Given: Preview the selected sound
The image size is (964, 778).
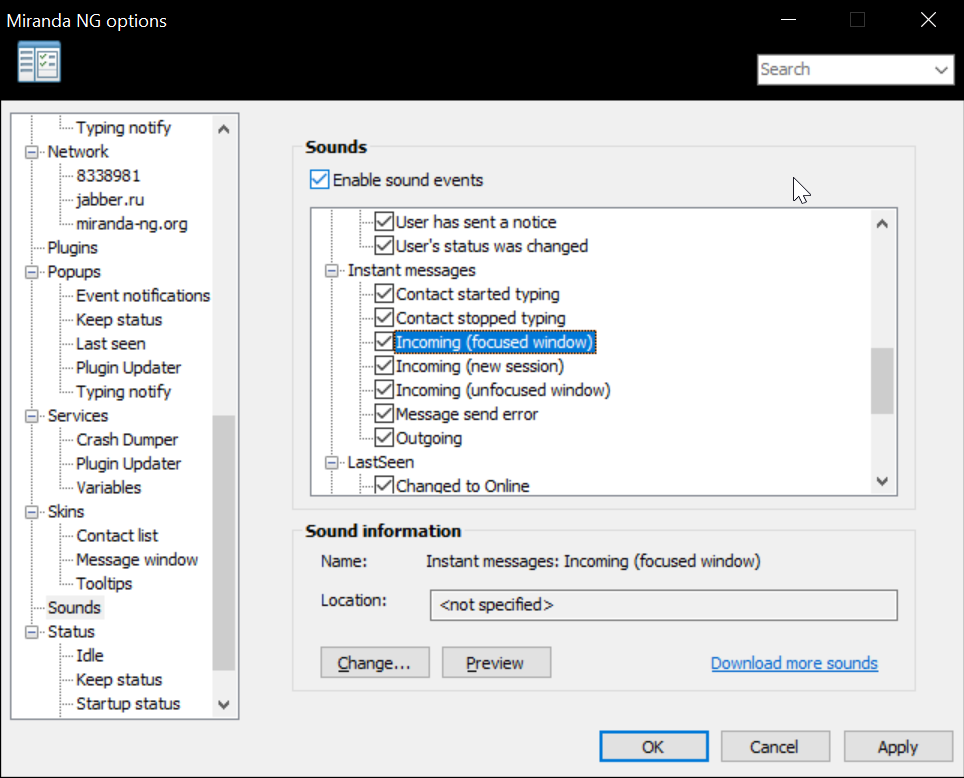Looking at the screenshot, I should click(496, 662).
